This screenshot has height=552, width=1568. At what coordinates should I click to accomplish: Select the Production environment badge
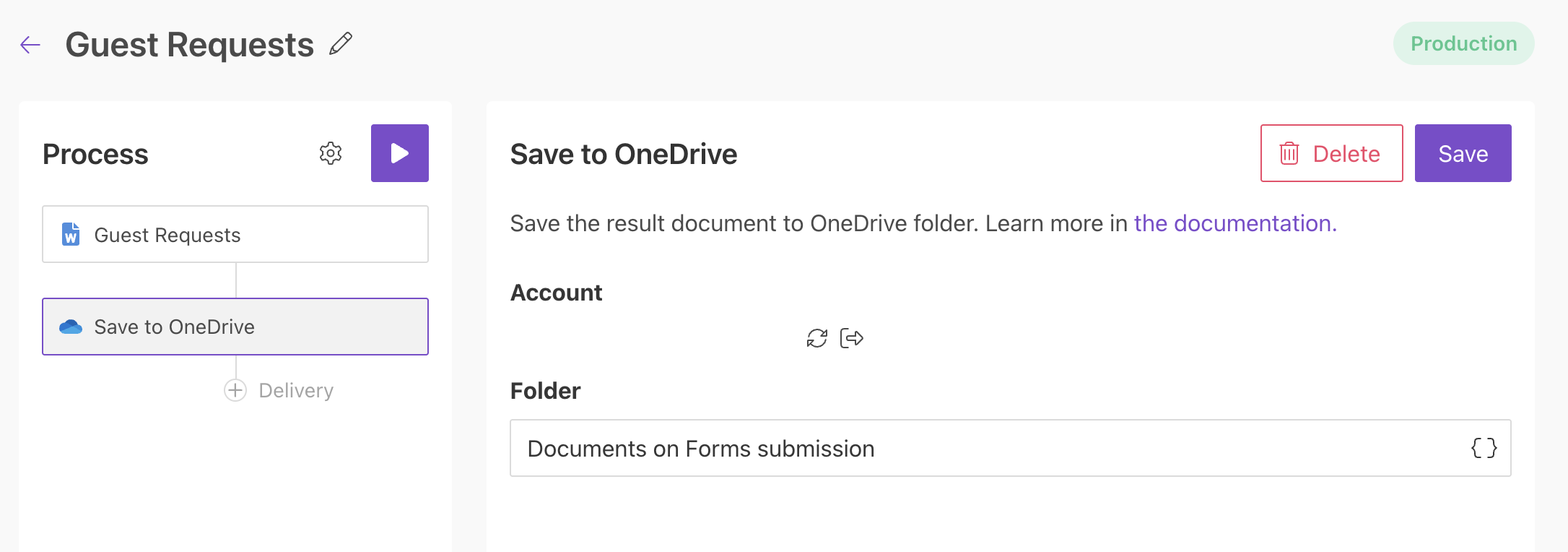1463,43
